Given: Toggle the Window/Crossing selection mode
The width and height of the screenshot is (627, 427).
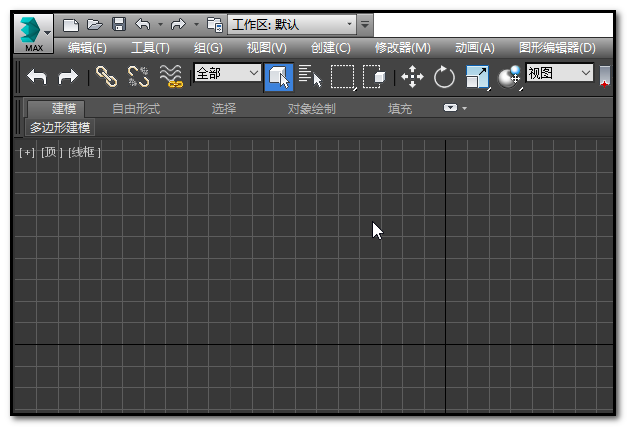Looking at the screenshot, I should pyautogui.click(x=374, y=76).
